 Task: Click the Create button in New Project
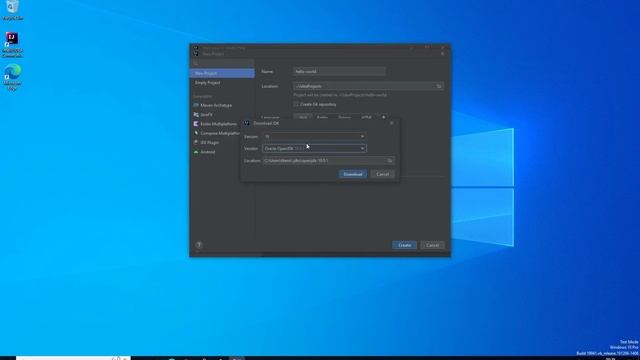point(404,245)
